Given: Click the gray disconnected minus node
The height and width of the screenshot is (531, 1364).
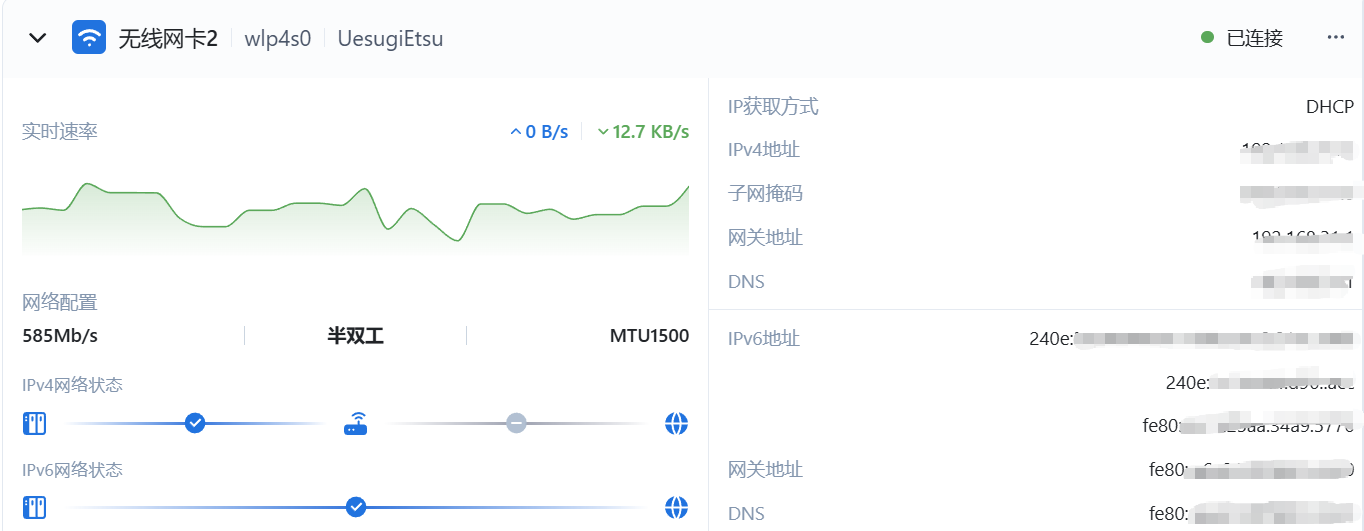Looking at the screenshot, I should [x=516, y=423].
